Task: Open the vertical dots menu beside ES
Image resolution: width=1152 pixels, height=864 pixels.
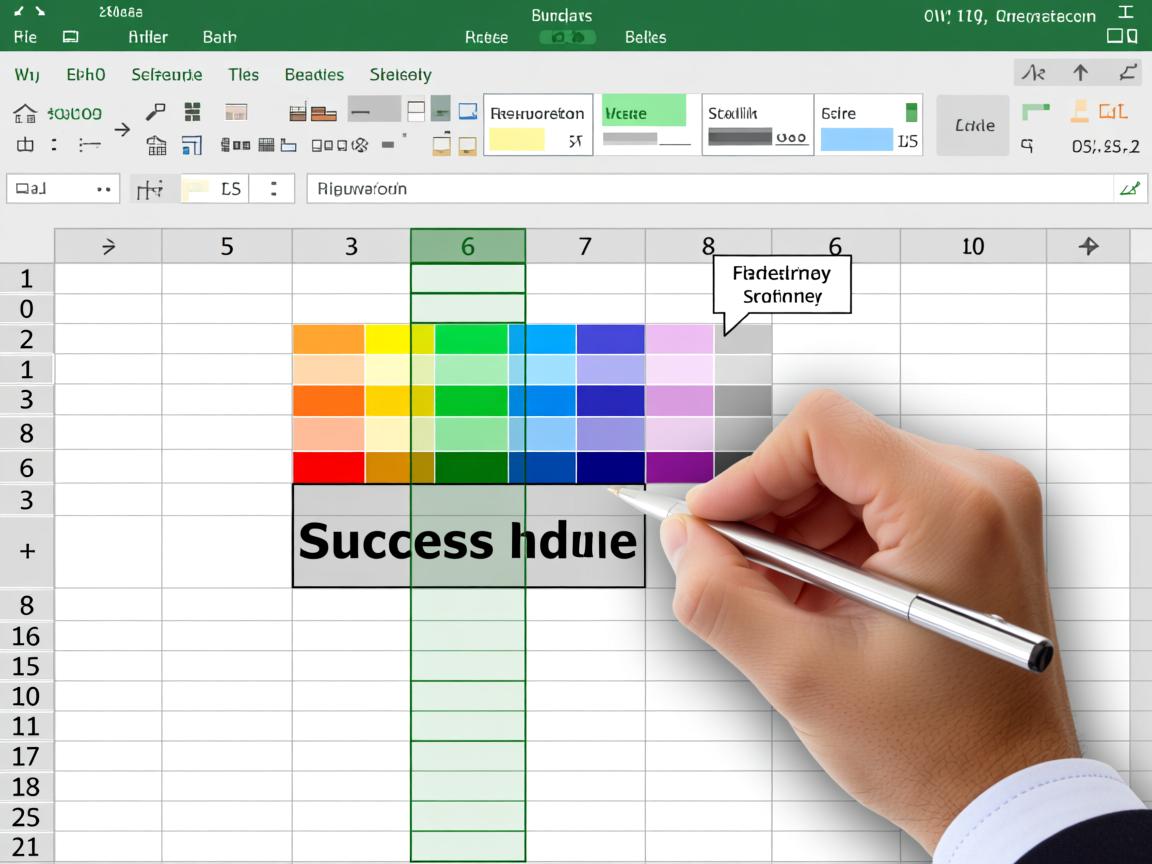Action: pyautogui.click(x=275, y=188)
